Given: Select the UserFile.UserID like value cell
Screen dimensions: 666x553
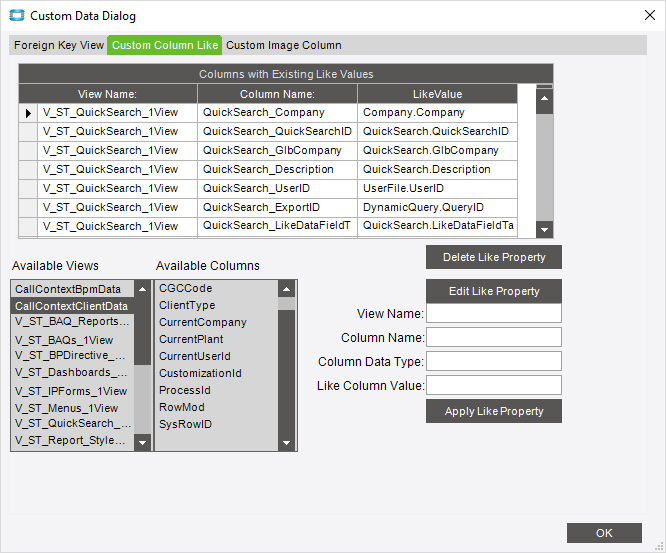Looking at the screenshot, I should (x=437, y=189).
